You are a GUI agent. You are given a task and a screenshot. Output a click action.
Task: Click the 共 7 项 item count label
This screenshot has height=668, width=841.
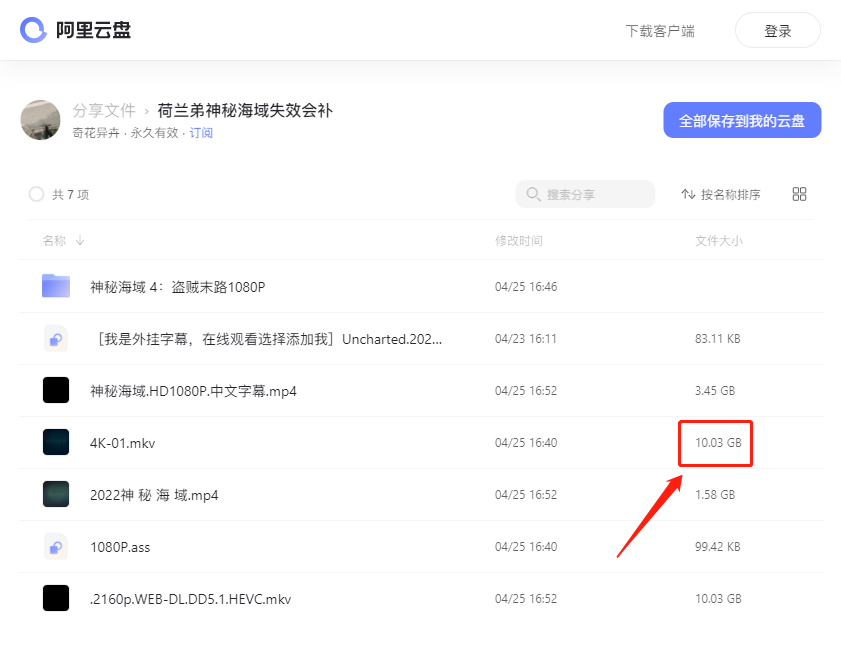click(x=70, y=195)
